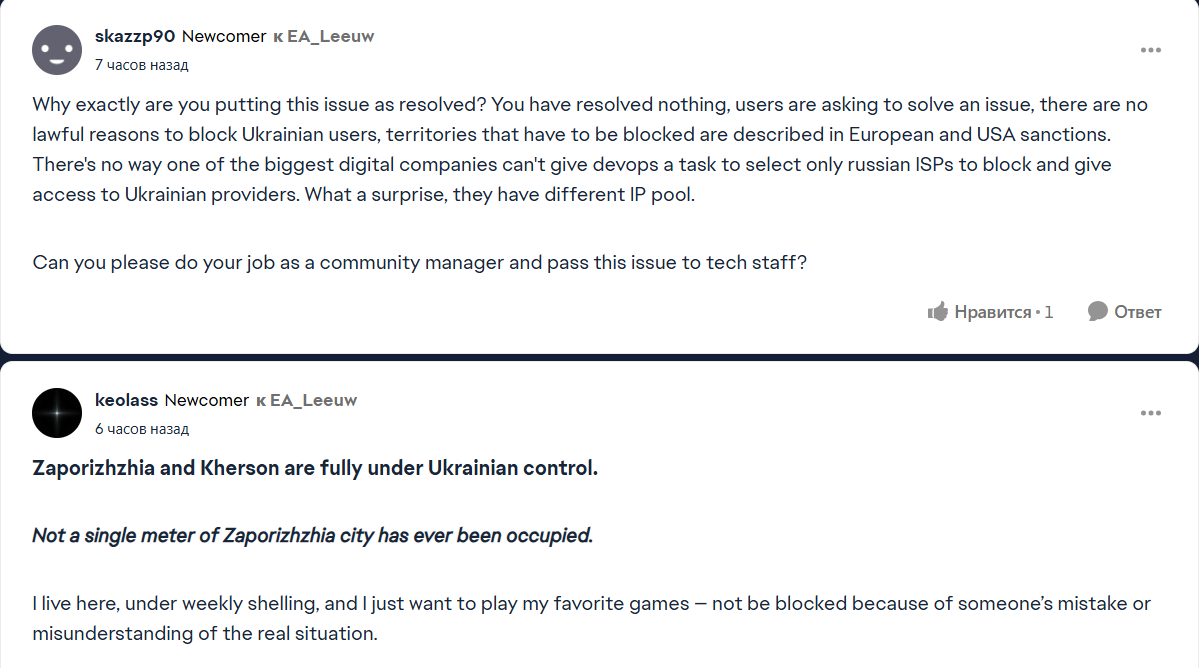Click the bold "Zaporizhzhia and Kherson" sentence

coord(315,468)
